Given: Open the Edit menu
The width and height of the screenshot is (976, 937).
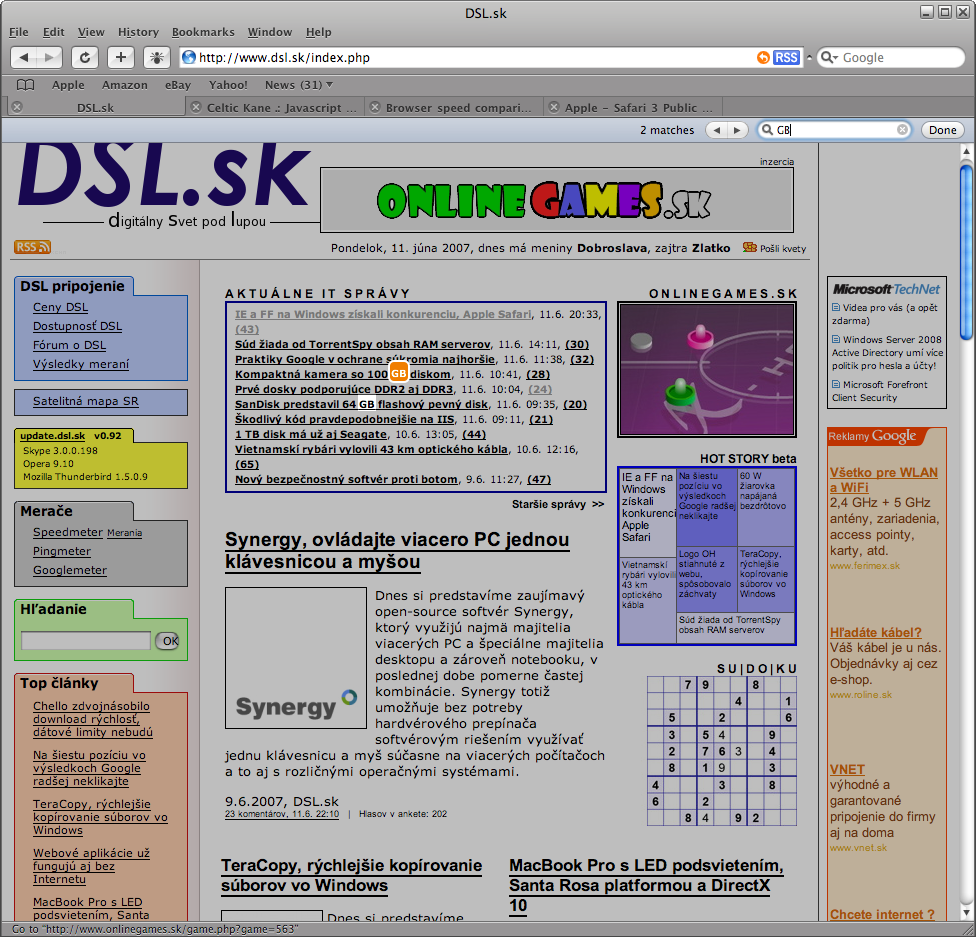Looking at the screenshot, I should (x=54, y=32).
